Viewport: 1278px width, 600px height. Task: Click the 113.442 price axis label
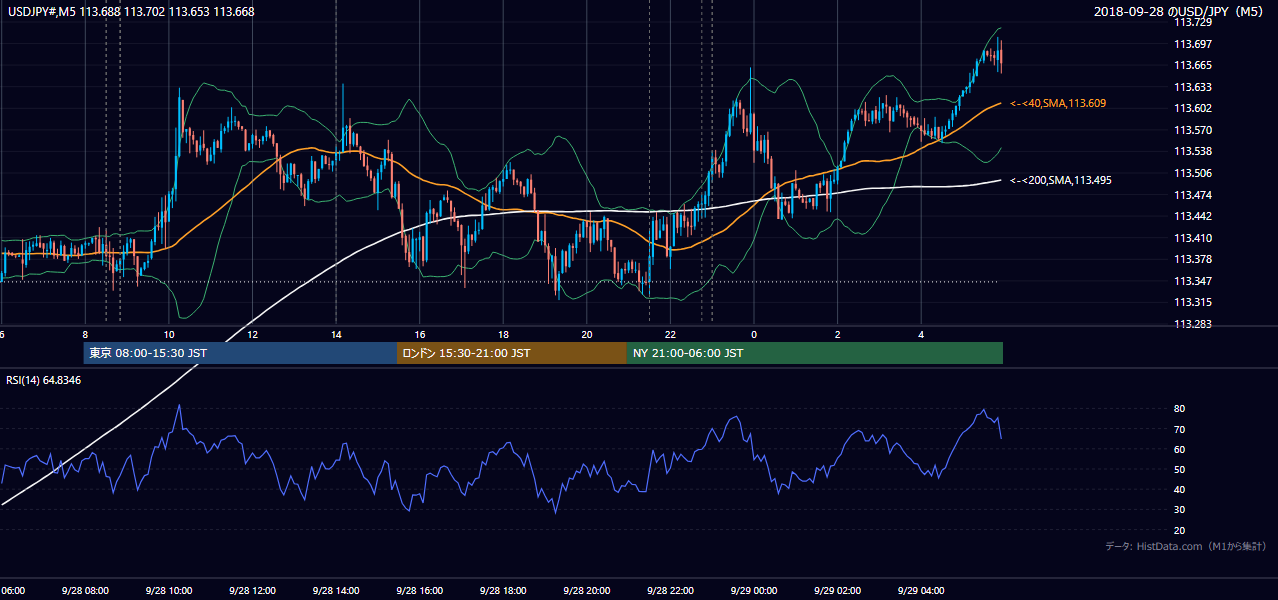pyautogui.click(x=1194, y=216)
